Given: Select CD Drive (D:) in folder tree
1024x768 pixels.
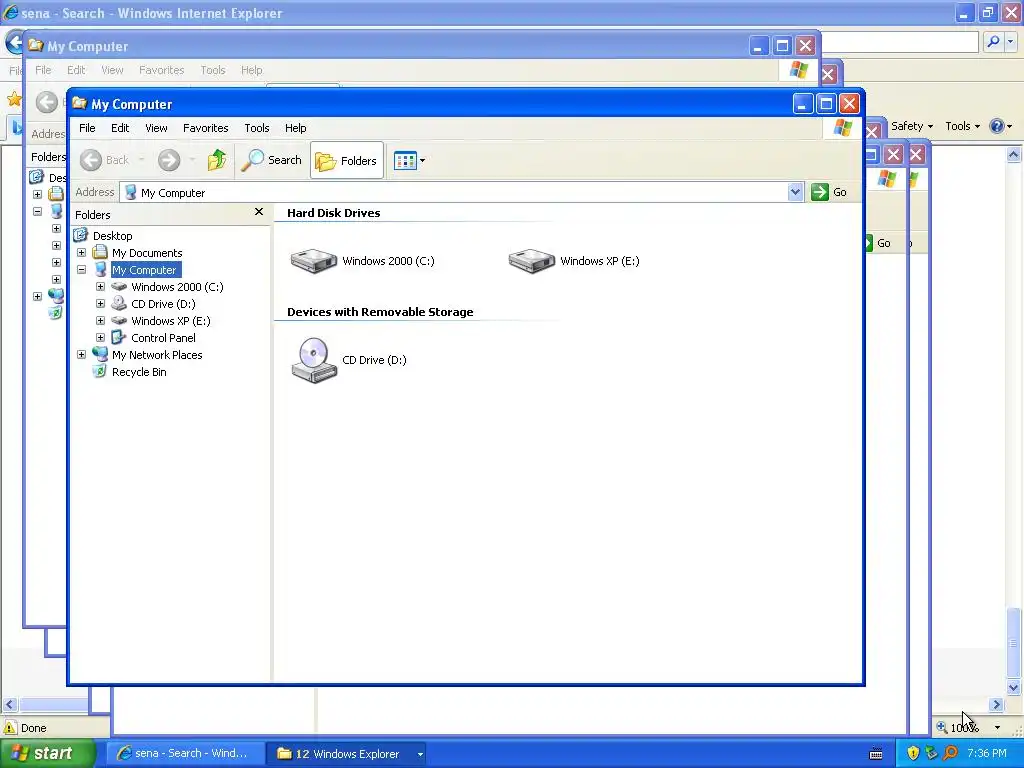Looking at the screenshot, I should [x=163, y=304].
